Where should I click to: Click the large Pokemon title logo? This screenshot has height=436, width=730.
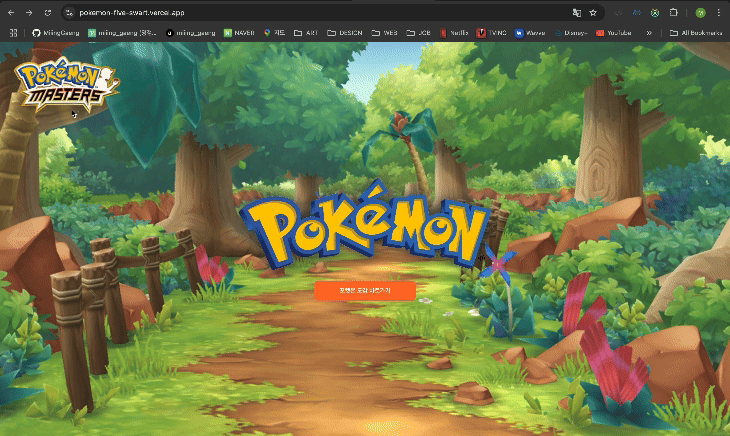(366, 226)
